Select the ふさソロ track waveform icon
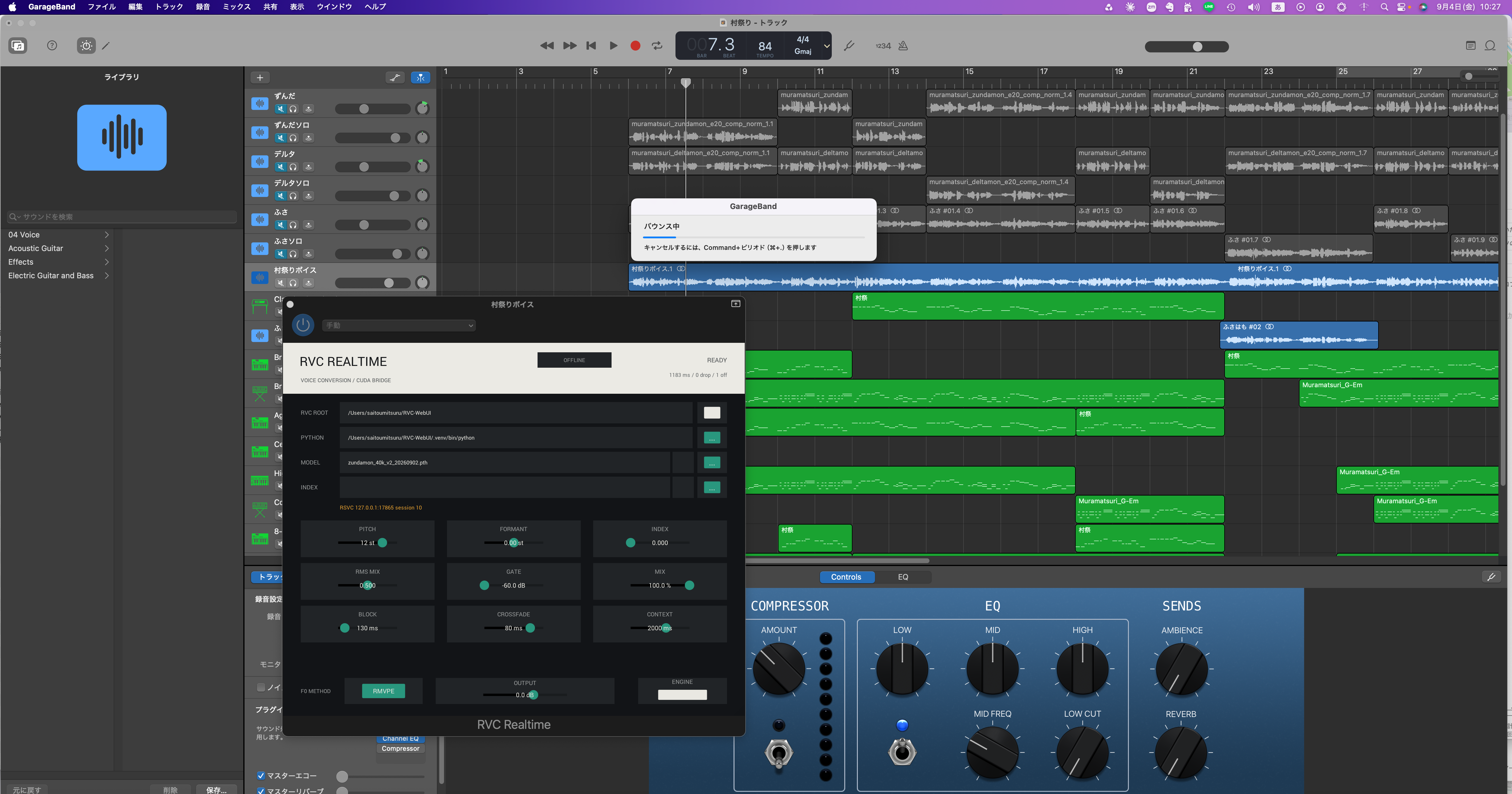The height and width of the screenshot is (794, 1512). tap(259, 248)
